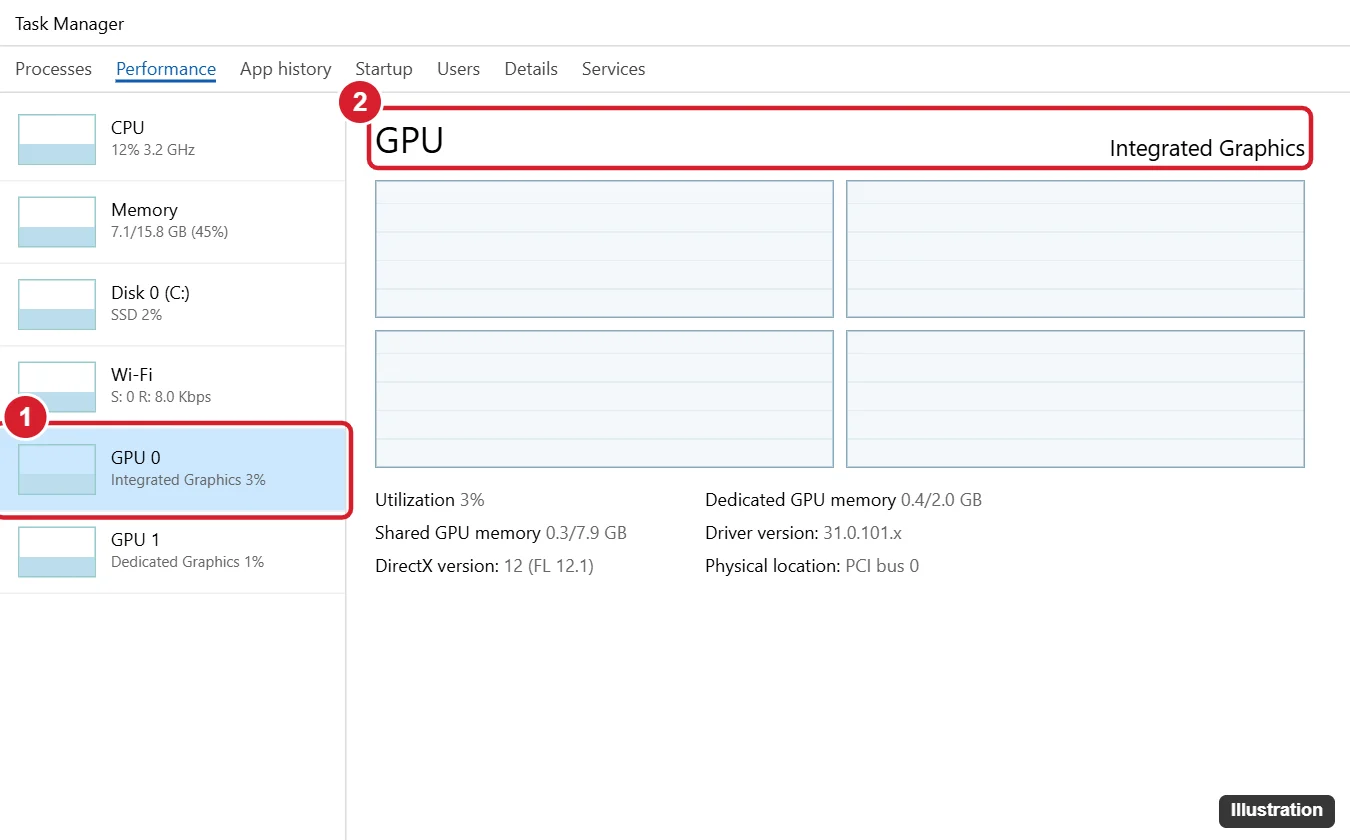Select Disk 0 (C:) entry
Screen dimensions: 1350x840
pos(172,304)
